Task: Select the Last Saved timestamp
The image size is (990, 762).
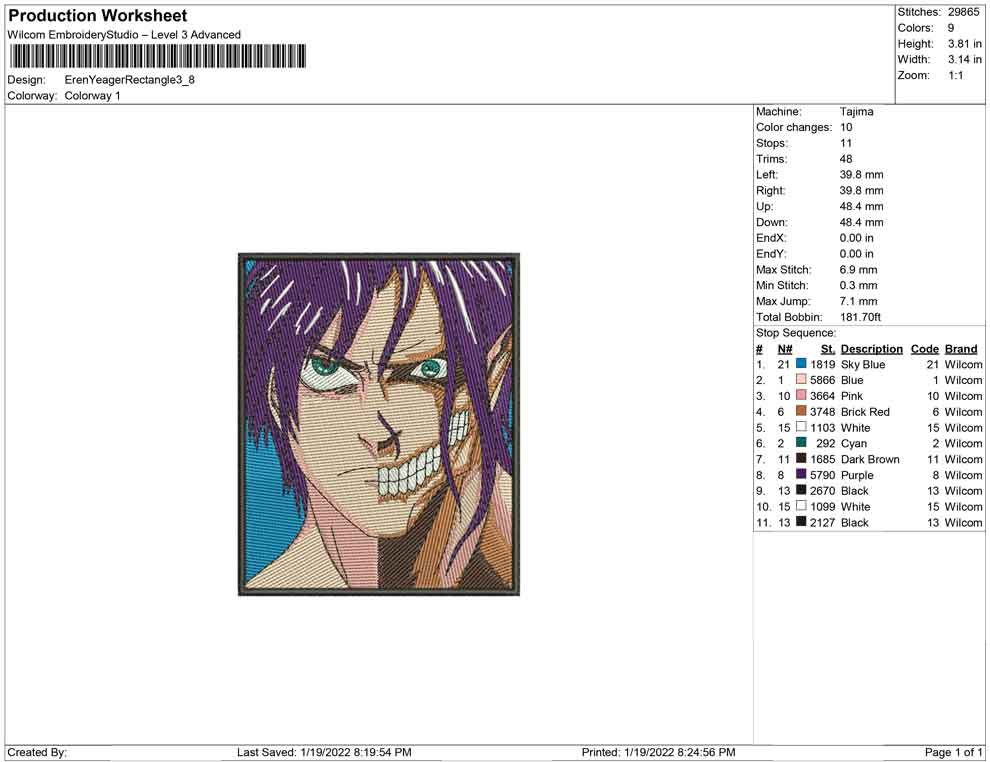Action: (324, 752)
